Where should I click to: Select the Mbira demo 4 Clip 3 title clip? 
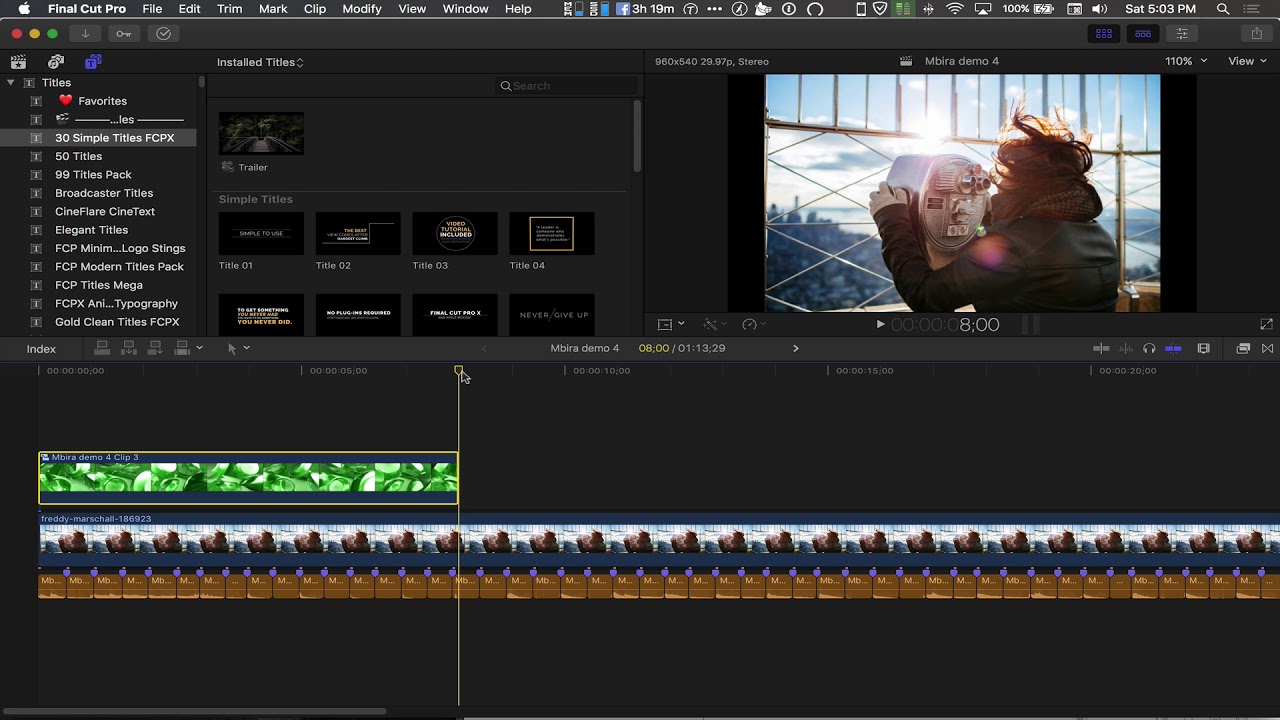pyautogui.click(x=248, y=478)
